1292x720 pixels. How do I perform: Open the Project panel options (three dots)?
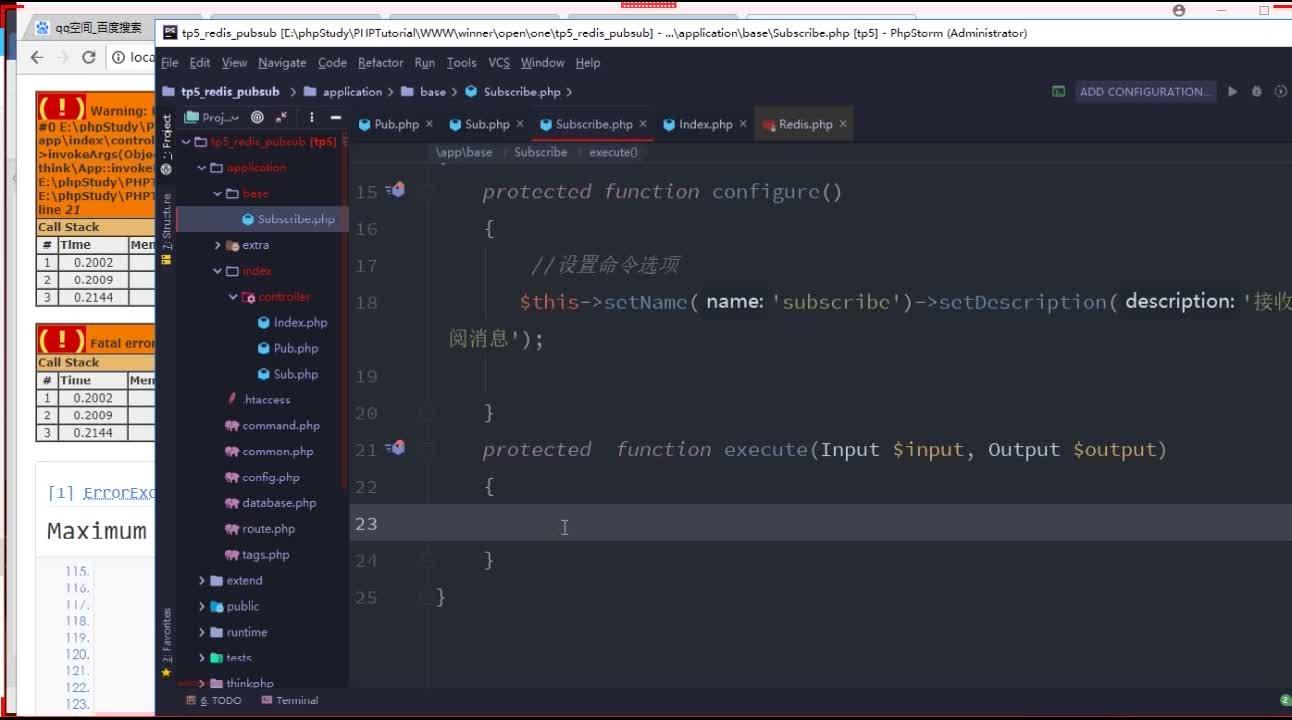coord(312,117)
